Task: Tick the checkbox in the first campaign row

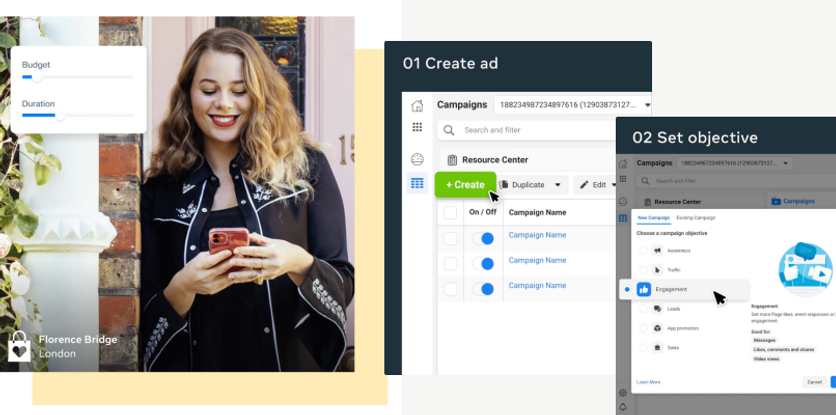Action: (451, 238)
